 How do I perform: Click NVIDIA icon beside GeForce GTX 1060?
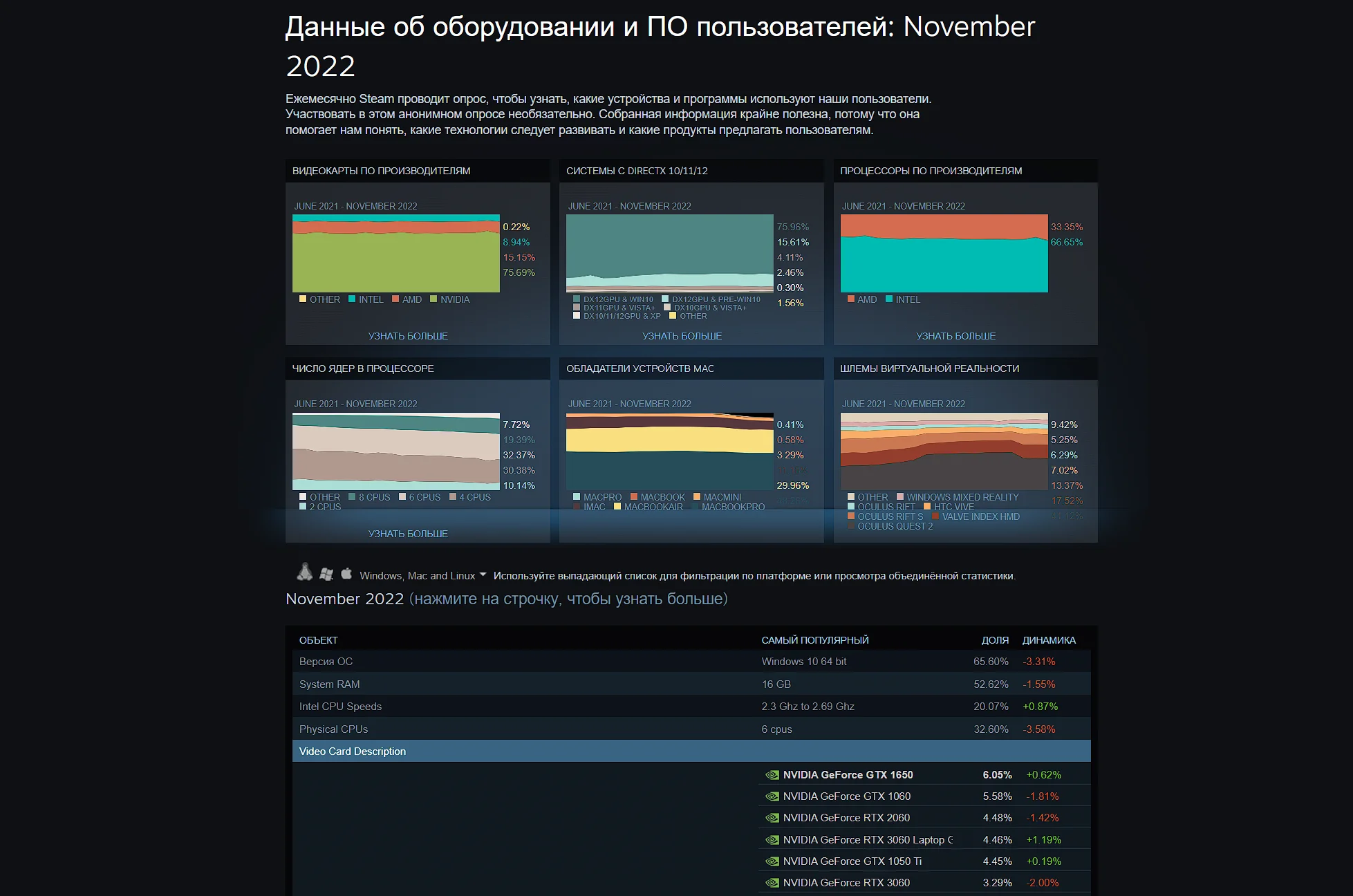772,796
